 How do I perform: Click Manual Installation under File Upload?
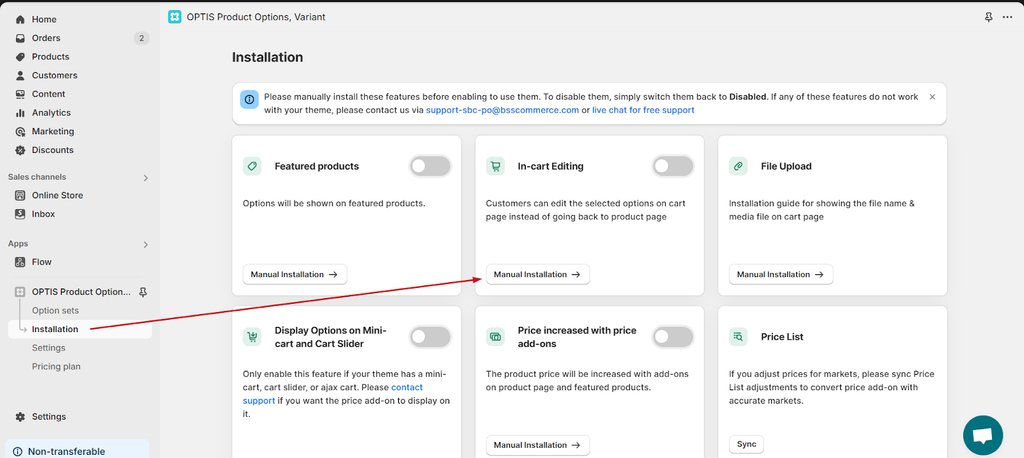point(781,274)
